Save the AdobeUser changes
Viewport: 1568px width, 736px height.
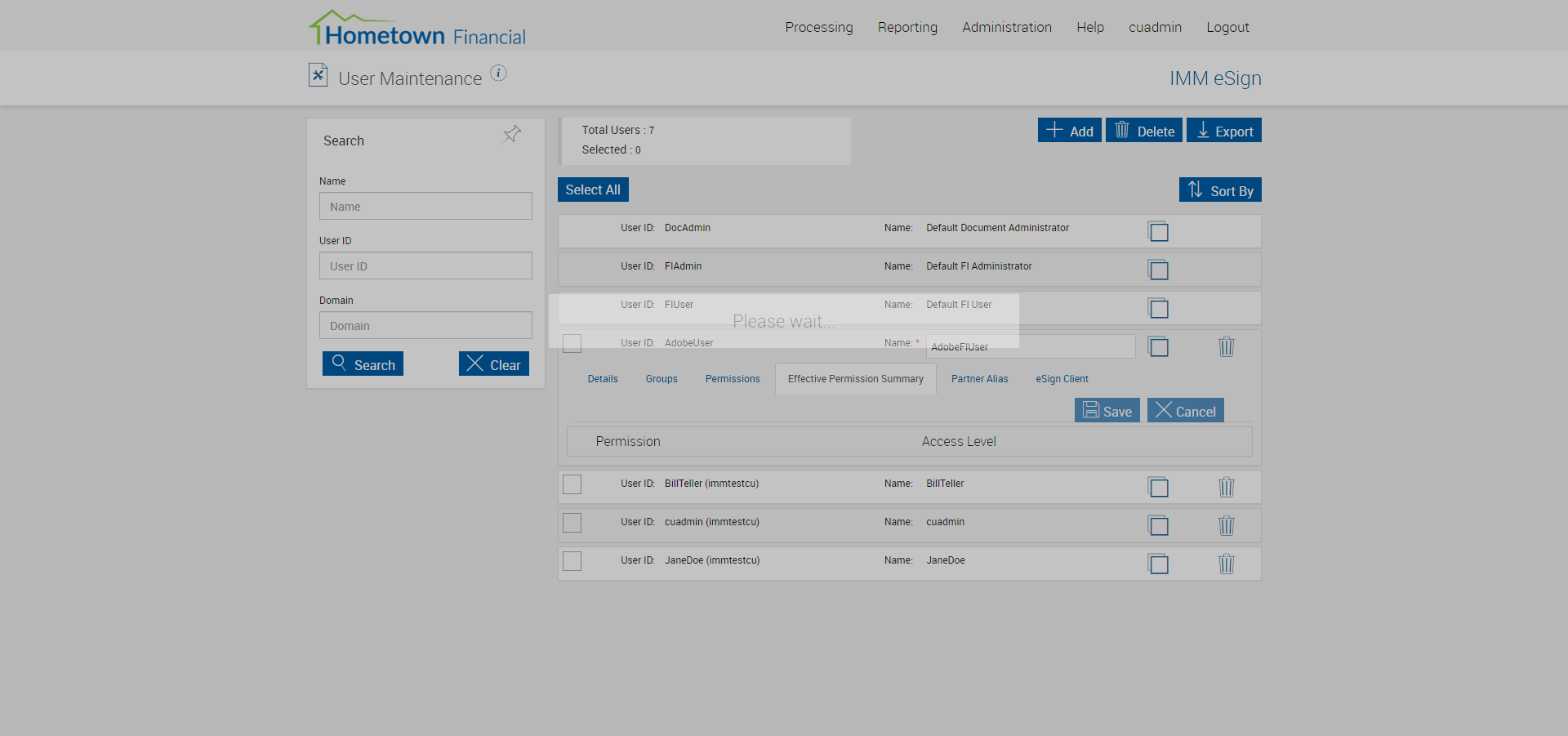[1107, 410]
